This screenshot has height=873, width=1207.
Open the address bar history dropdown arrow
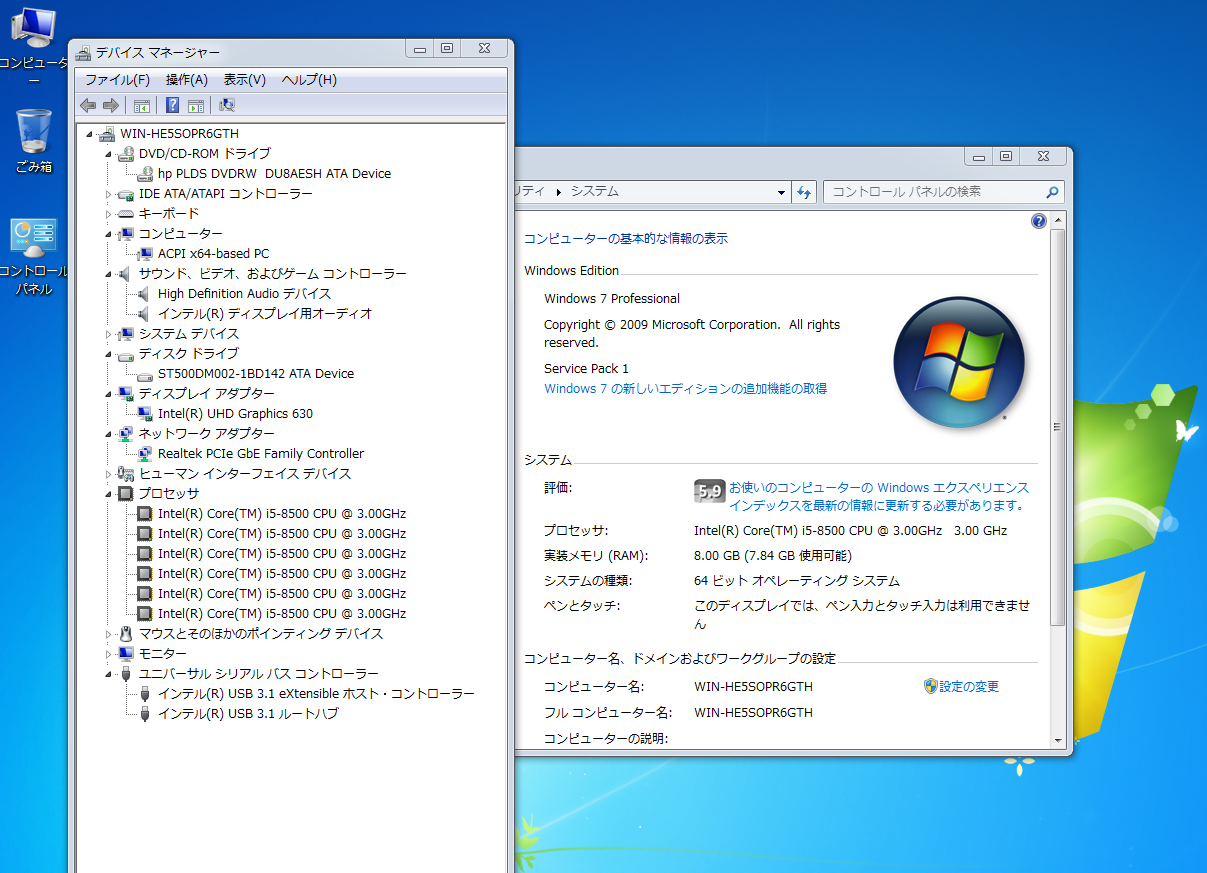click(782, 192)
